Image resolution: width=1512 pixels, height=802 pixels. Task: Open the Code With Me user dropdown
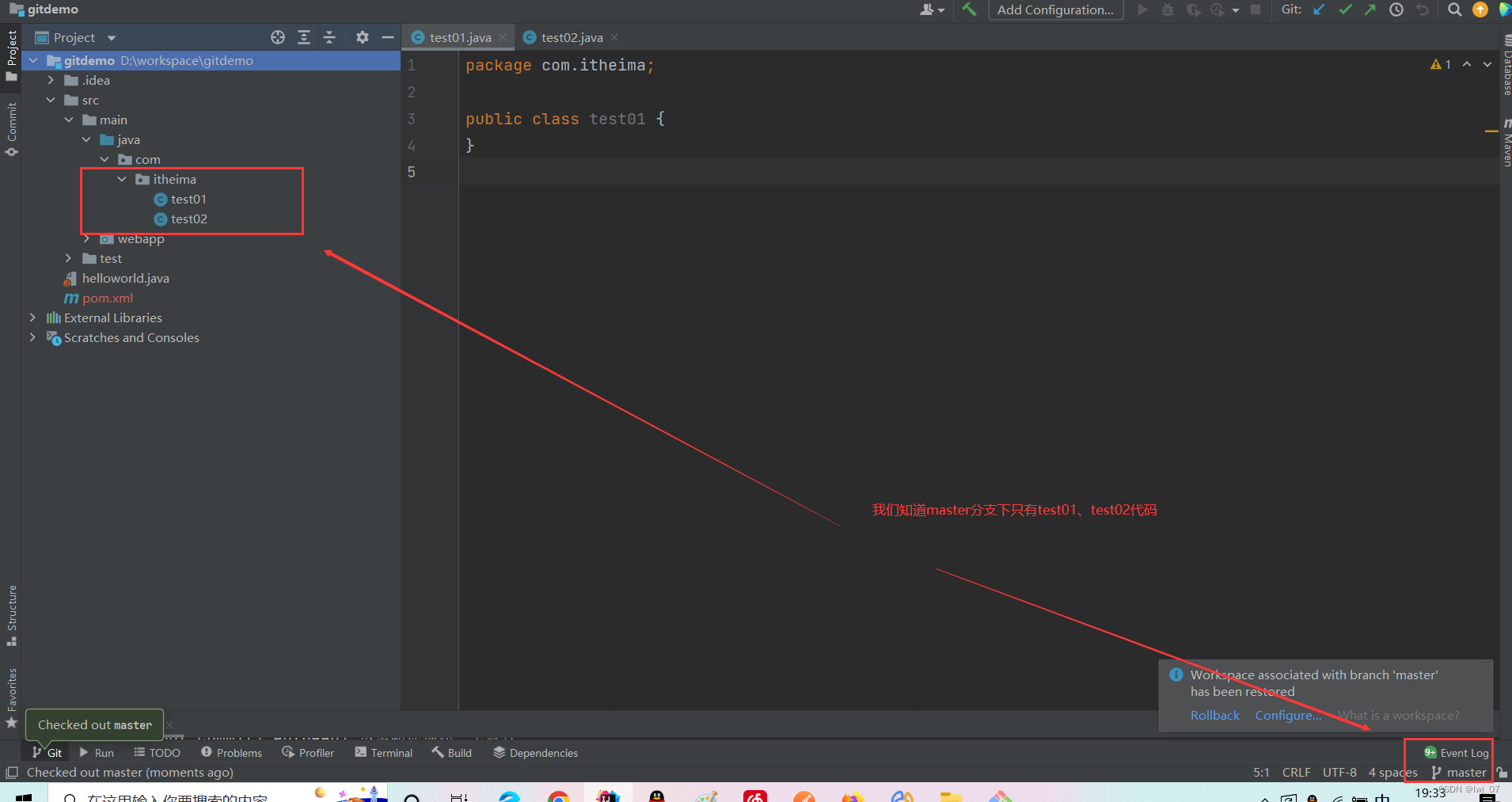pos(932,10)
